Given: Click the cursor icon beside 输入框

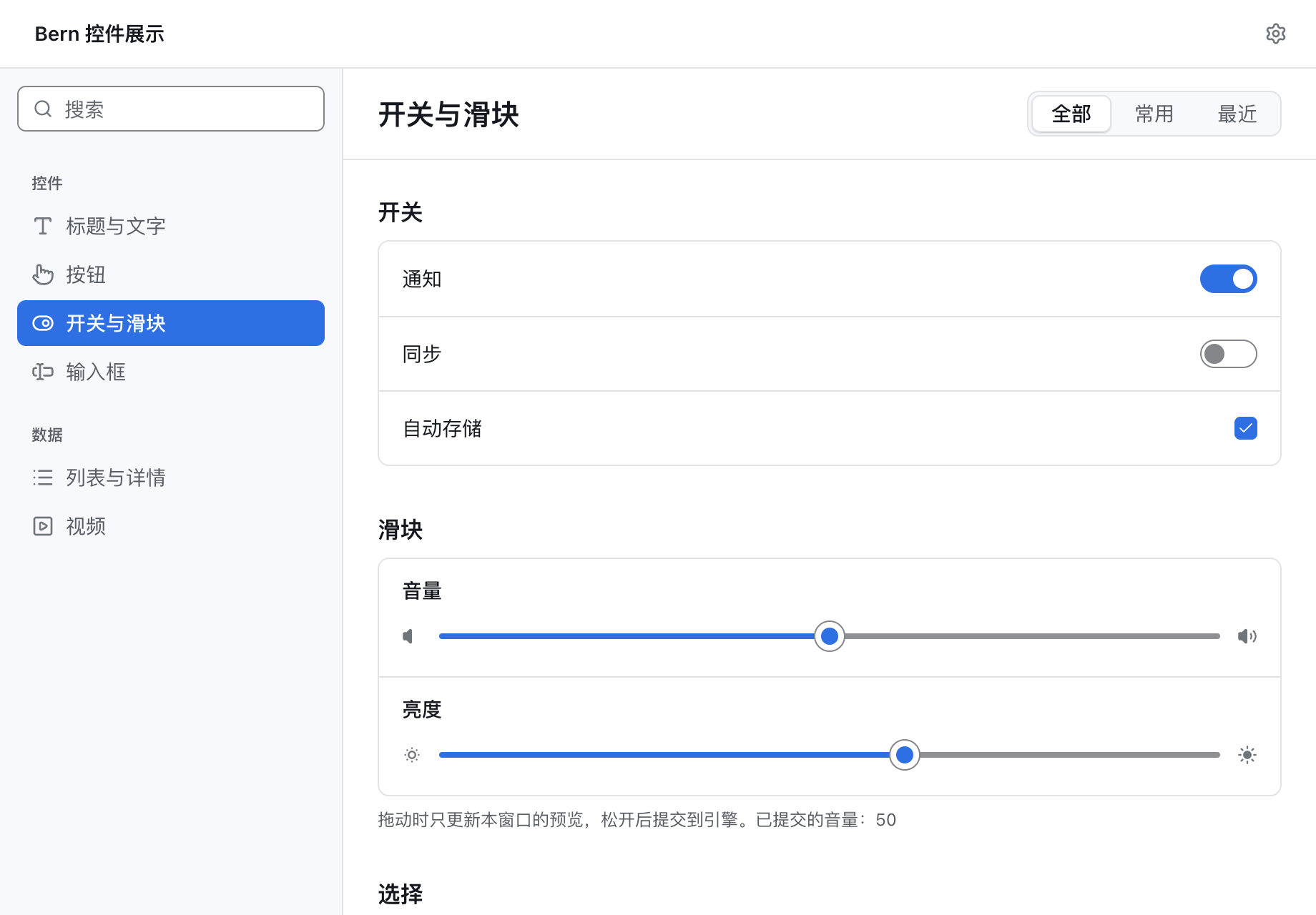Looking at the screenshot, I should 43,372.
